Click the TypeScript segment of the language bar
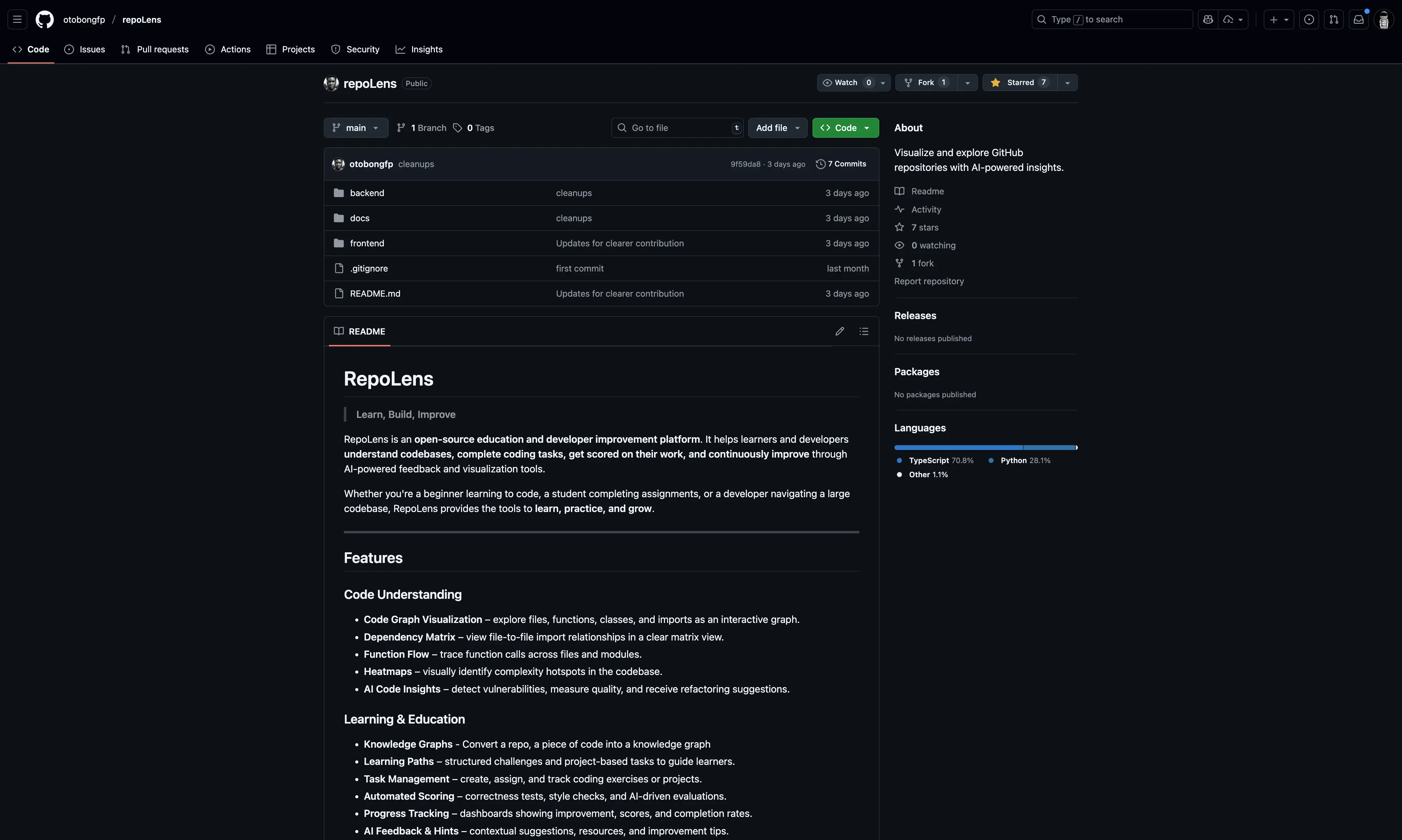Viewport: 1402px width, 840px height. pos(956,447)
